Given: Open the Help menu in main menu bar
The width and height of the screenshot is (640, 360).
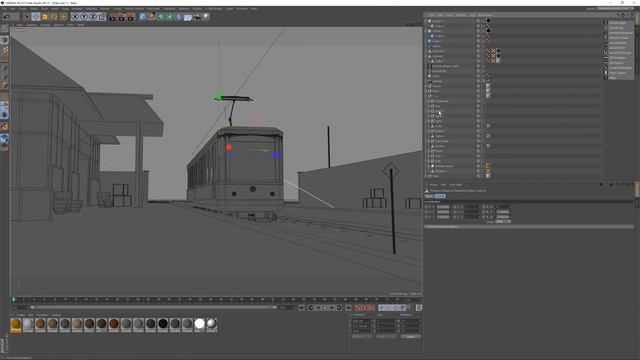Looking at the screenshot, I should (253, 9).
